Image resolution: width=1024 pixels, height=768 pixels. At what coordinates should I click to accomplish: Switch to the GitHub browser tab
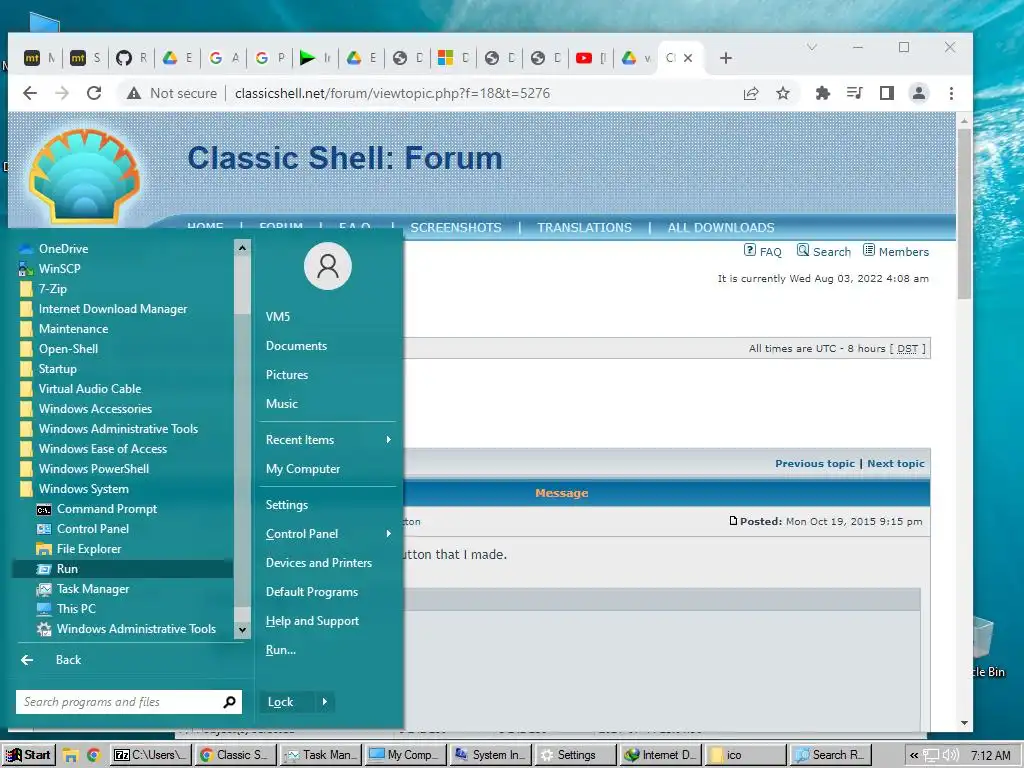pos(131,58)
